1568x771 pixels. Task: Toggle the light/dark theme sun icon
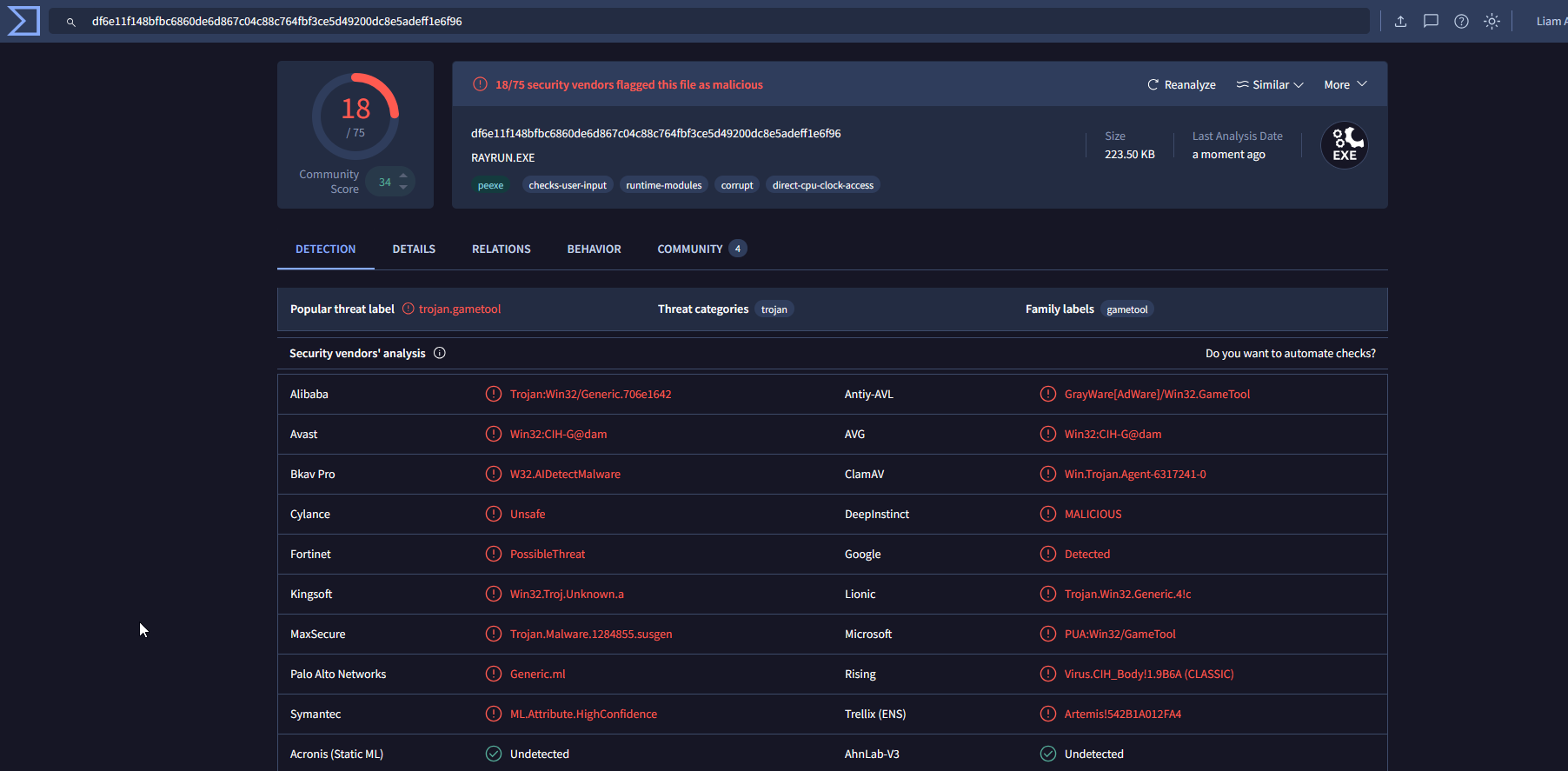point(1492,21)
